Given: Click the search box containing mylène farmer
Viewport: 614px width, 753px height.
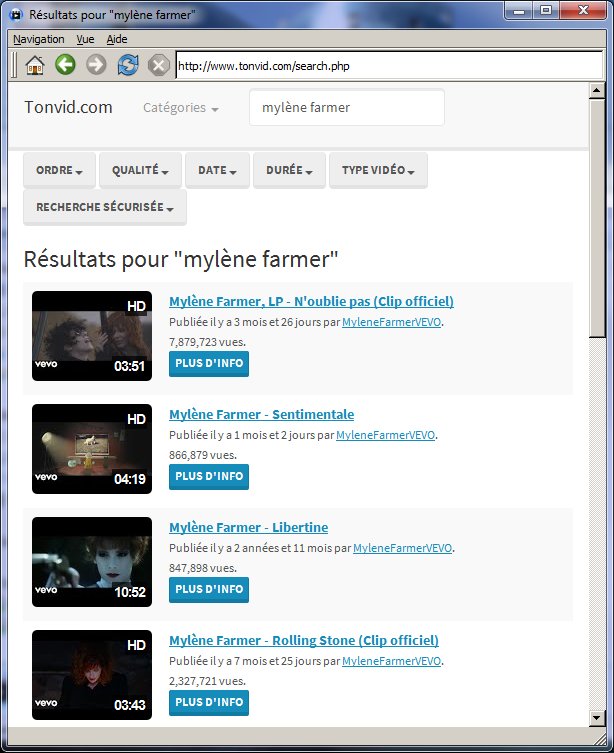Looking at the screenshot, I should (347, 108).
